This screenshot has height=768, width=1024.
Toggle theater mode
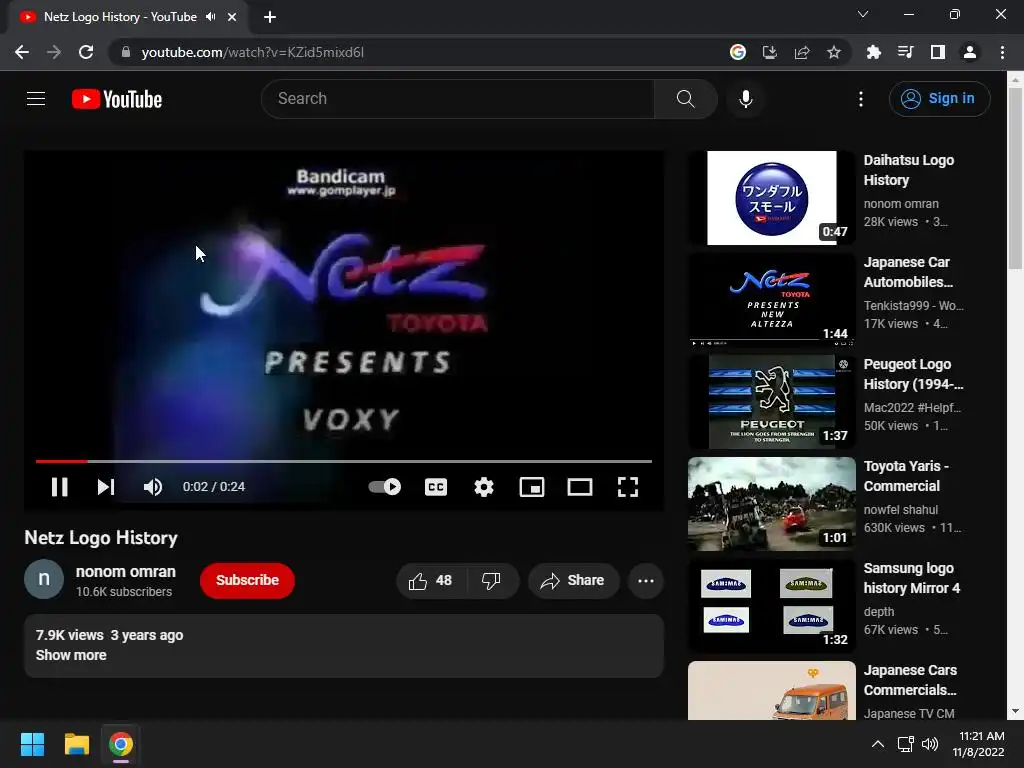coord(580,487)
